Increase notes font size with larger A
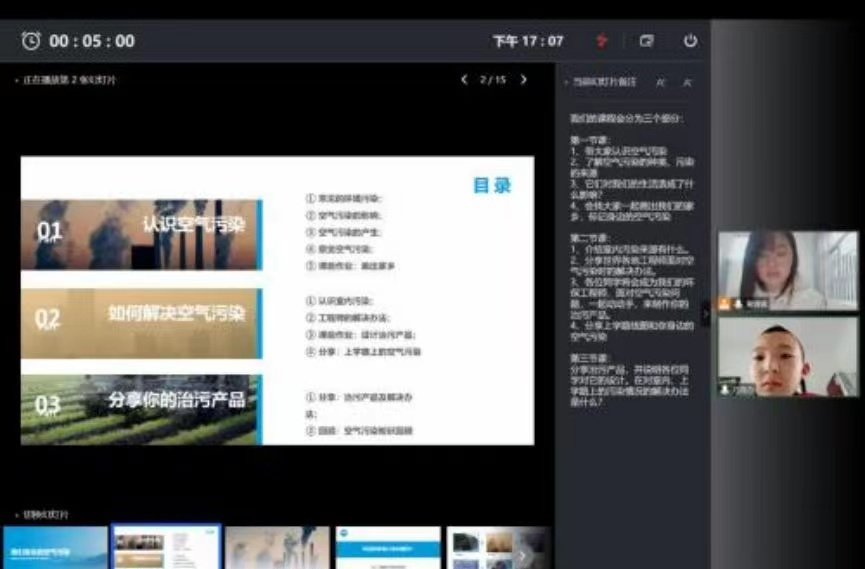This screenshot has width=865, height=569. [660, 82]
